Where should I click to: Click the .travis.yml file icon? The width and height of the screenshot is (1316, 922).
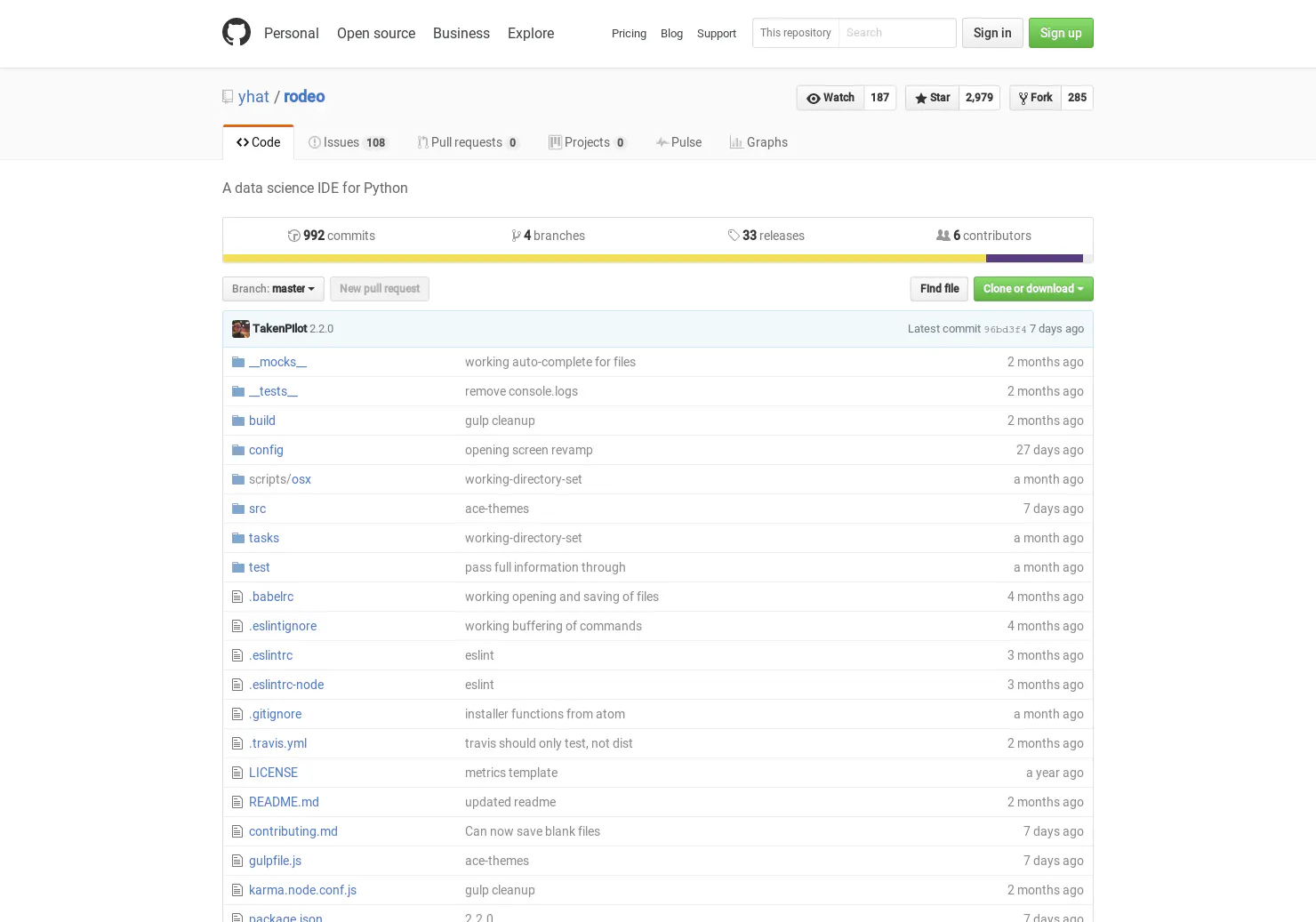[237, 743]
